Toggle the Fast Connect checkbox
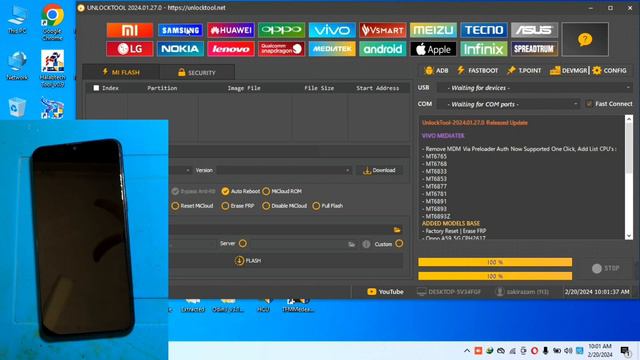 pyautogui.click(x=589, y=104)
